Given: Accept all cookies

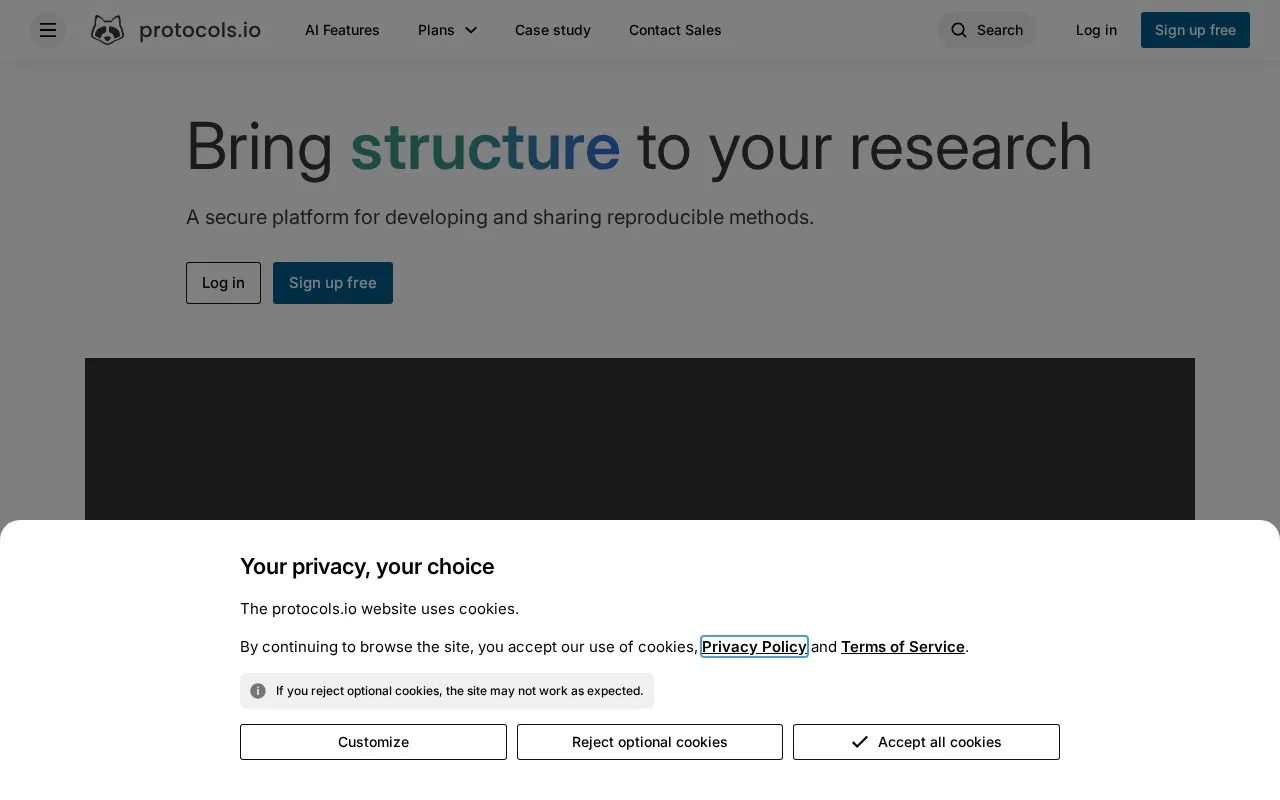Looking at the screenshot, I should [926, 742].
